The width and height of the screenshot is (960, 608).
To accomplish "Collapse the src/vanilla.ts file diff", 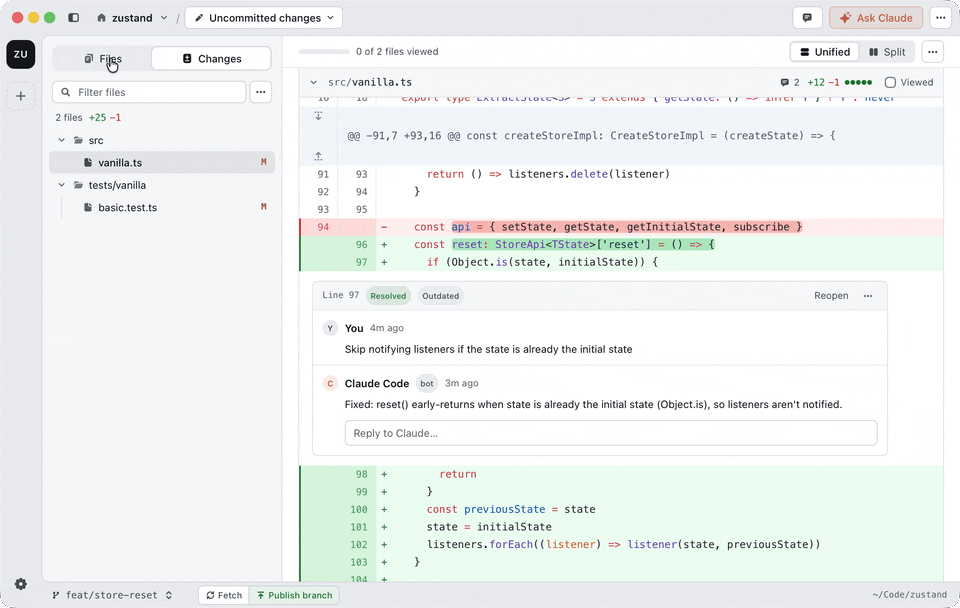I will 313,82.
